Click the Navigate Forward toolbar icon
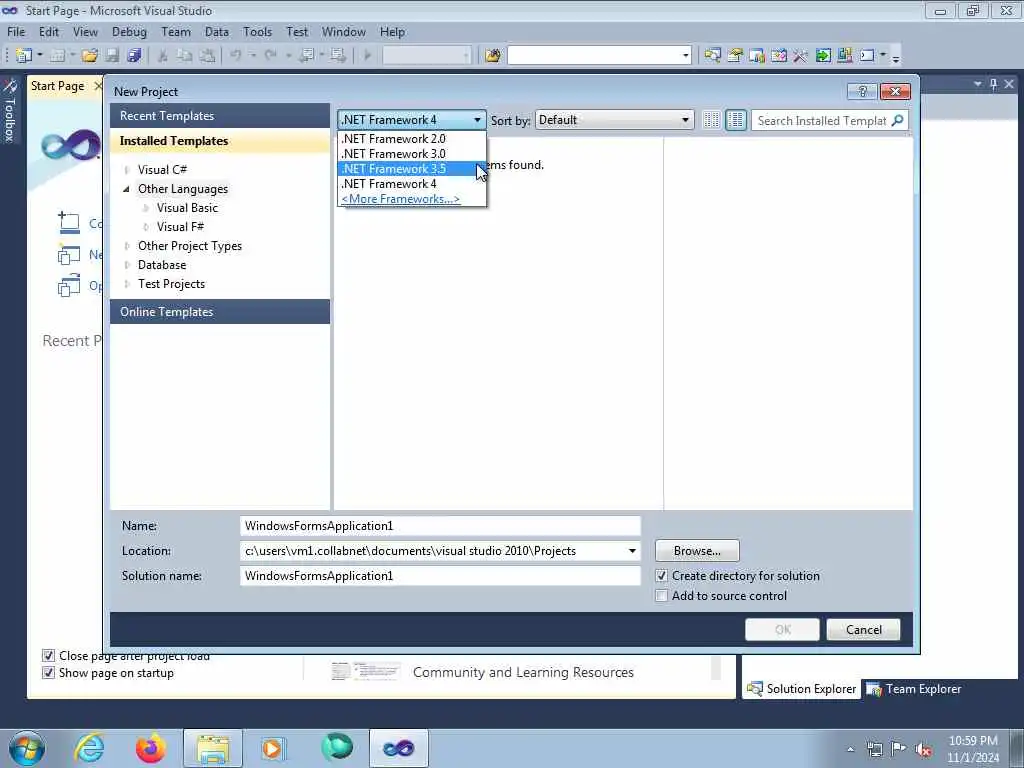The image size is (1024, 768). 338,56
